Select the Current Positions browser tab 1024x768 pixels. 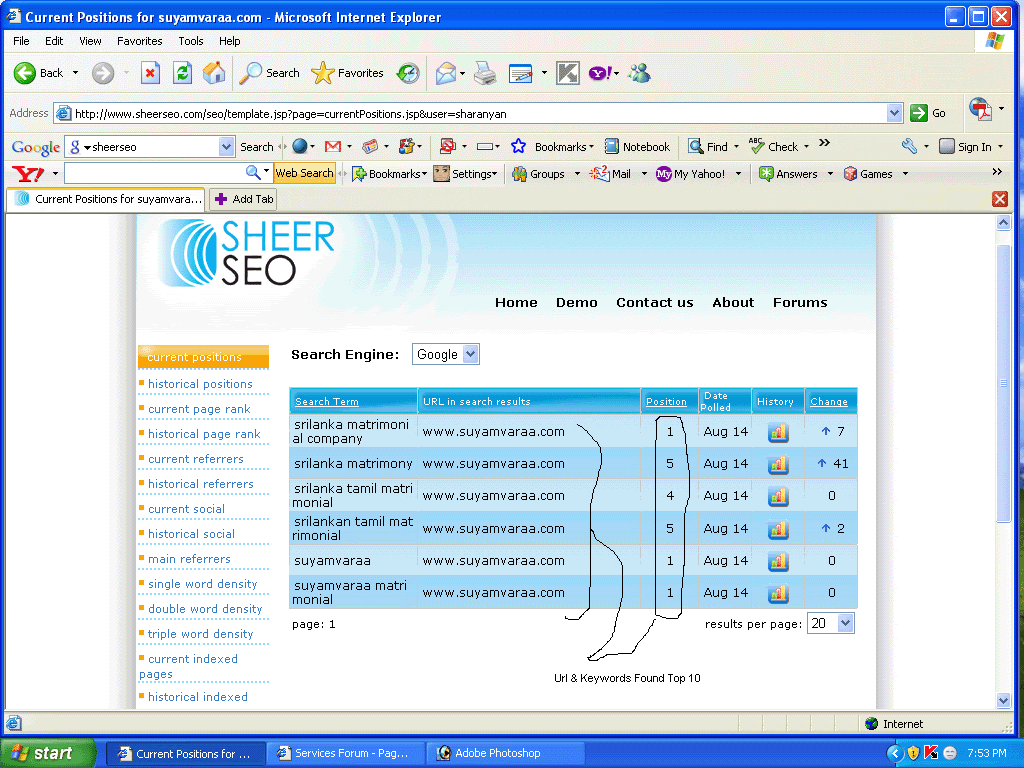coord(106,199)
